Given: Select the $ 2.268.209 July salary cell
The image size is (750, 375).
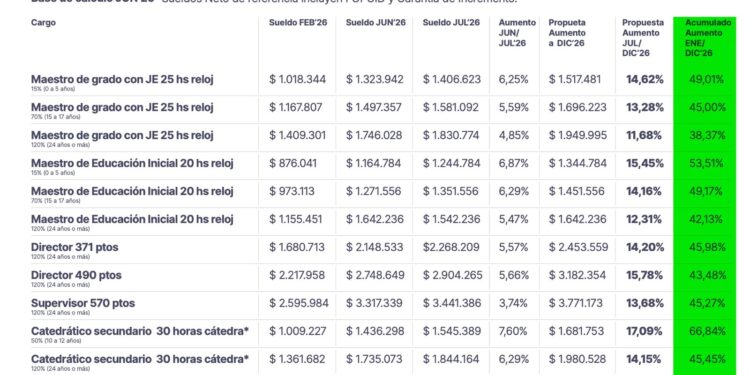Looking at the screenshot, I should 452,247.
